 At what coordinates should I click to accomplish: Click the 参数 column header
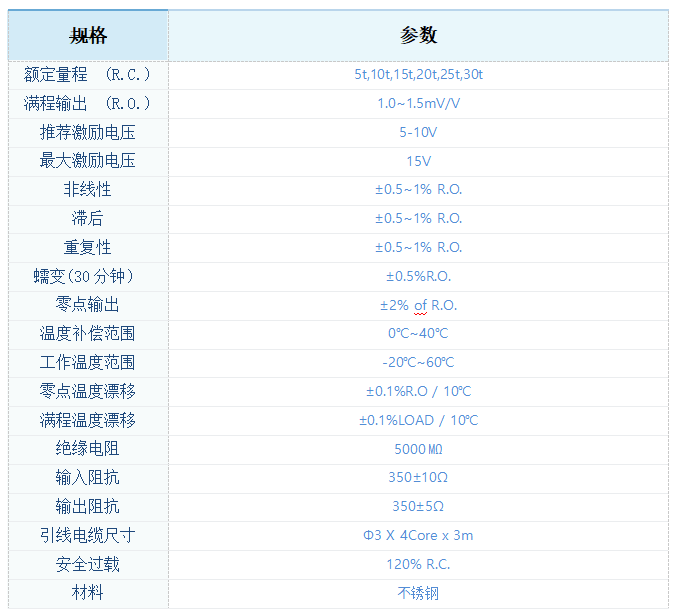(x=418, y=36)
